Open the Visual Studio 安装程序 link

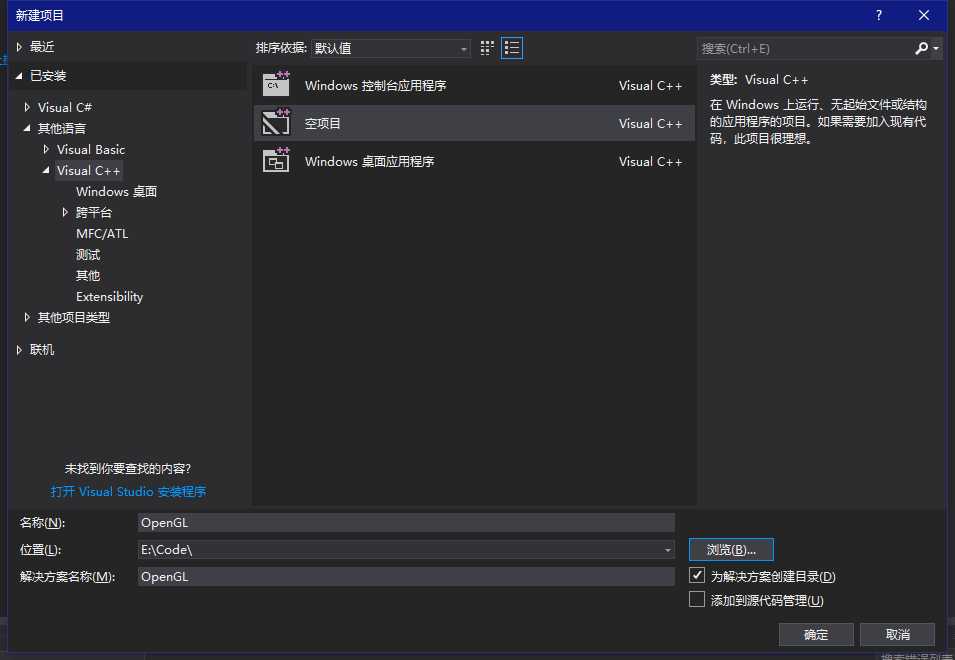tap(129, 491)
